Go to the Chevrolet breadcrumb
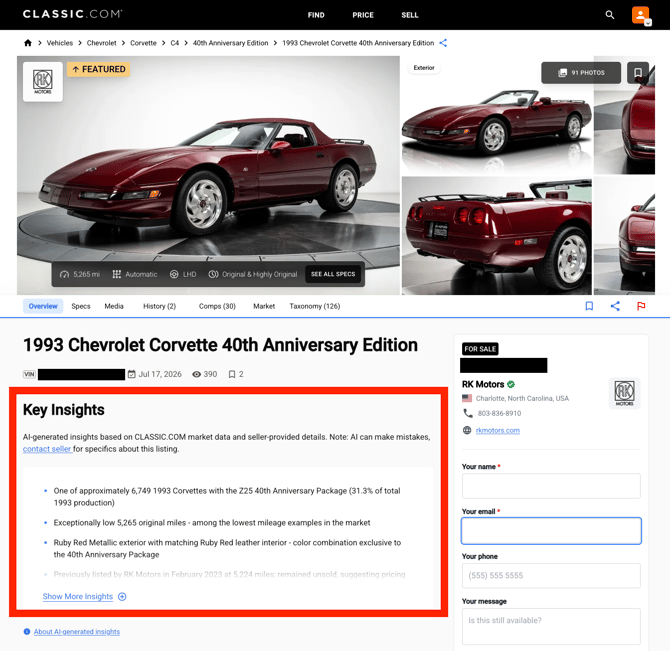The height and width of the screenshot is (651, 670). click(x=101, y=43)
